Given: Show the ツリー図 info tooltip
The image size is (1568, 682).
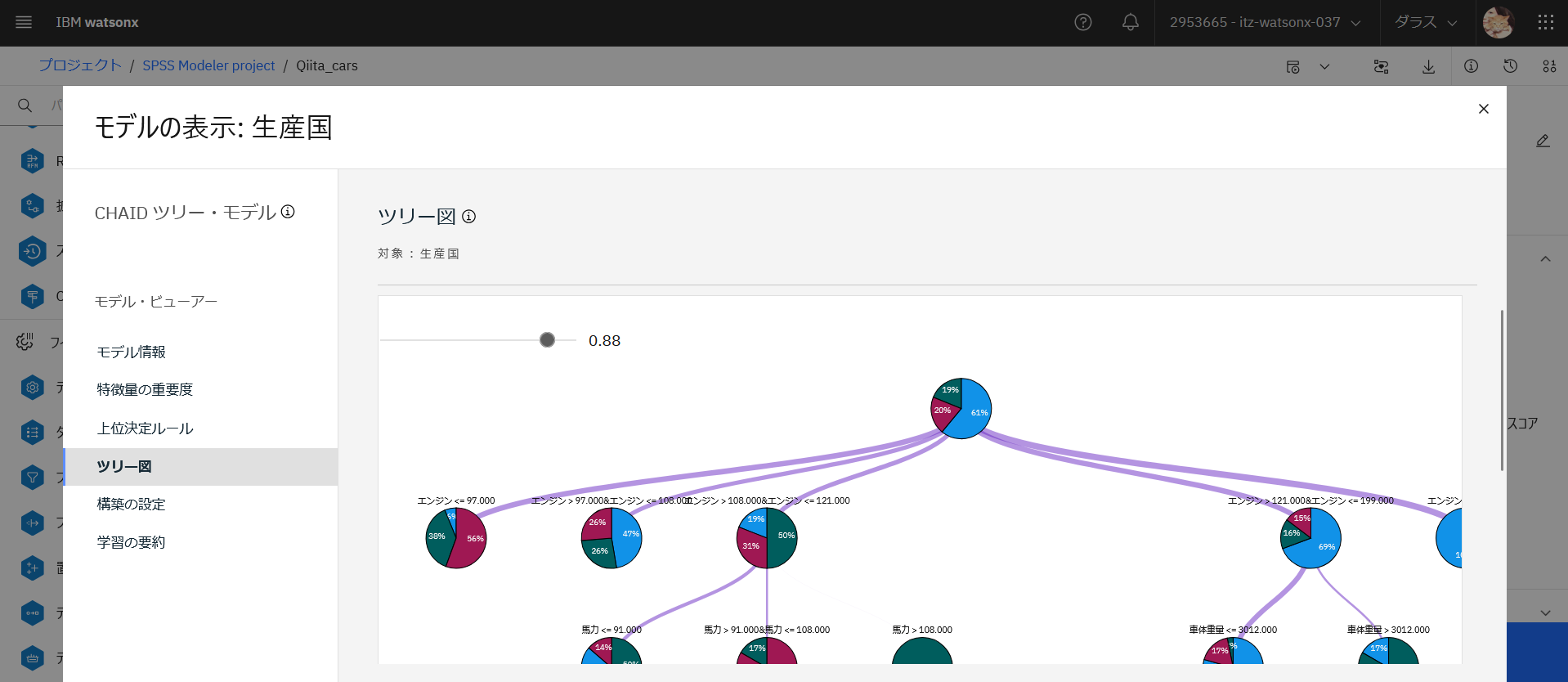Looking at the screenshot, I should [x=468, y=217].
